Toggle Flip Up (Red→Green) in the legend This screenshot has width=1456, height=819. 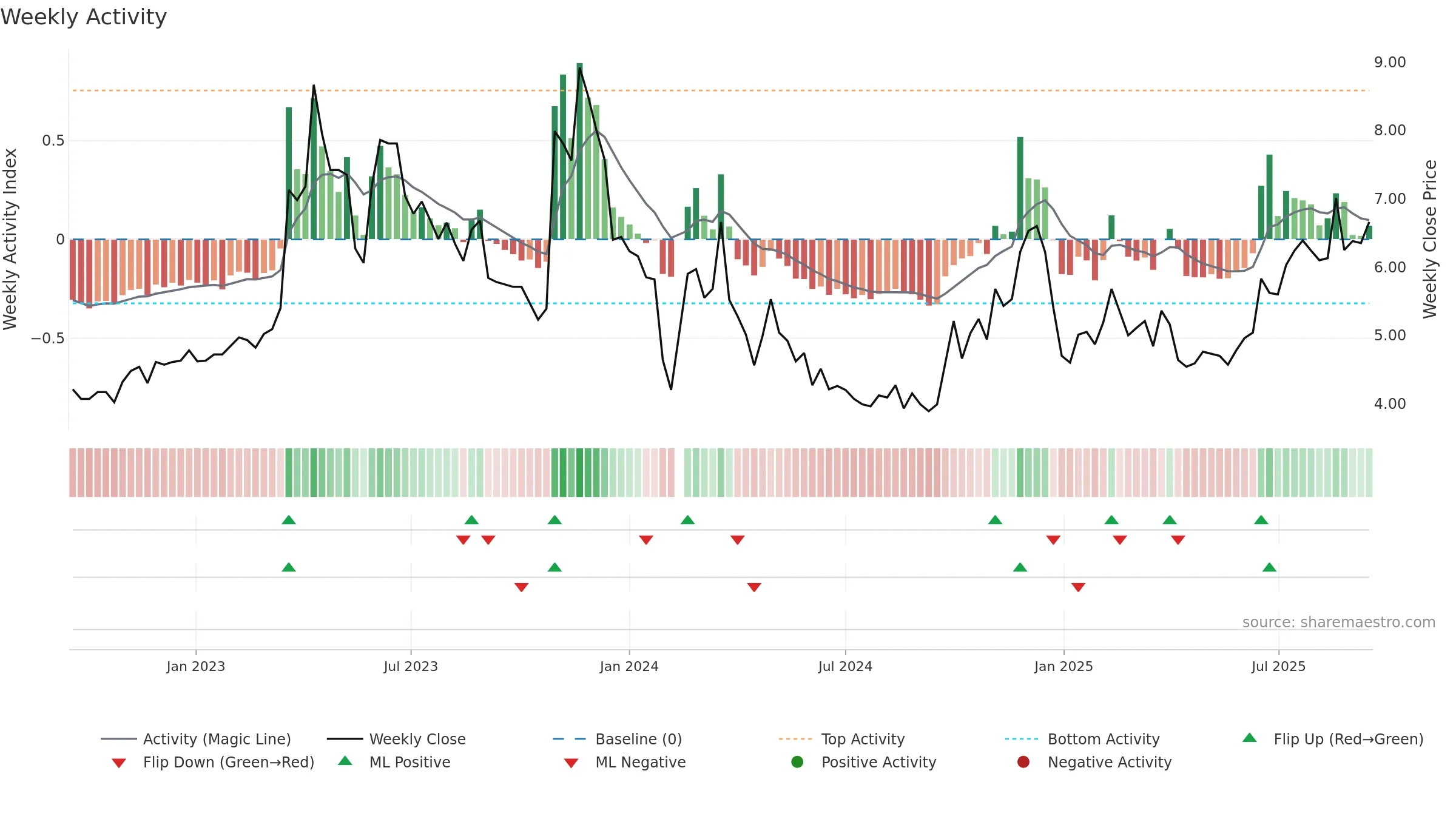pos(1332,739)
